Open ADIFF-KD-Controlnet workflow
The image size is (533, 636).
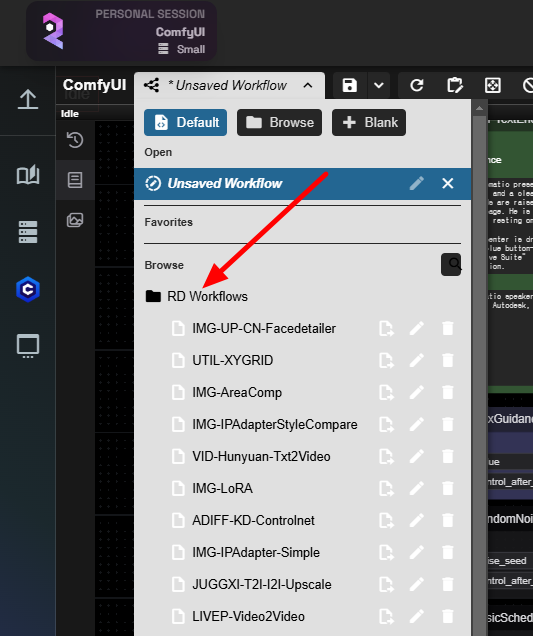[x=253, y=520]
